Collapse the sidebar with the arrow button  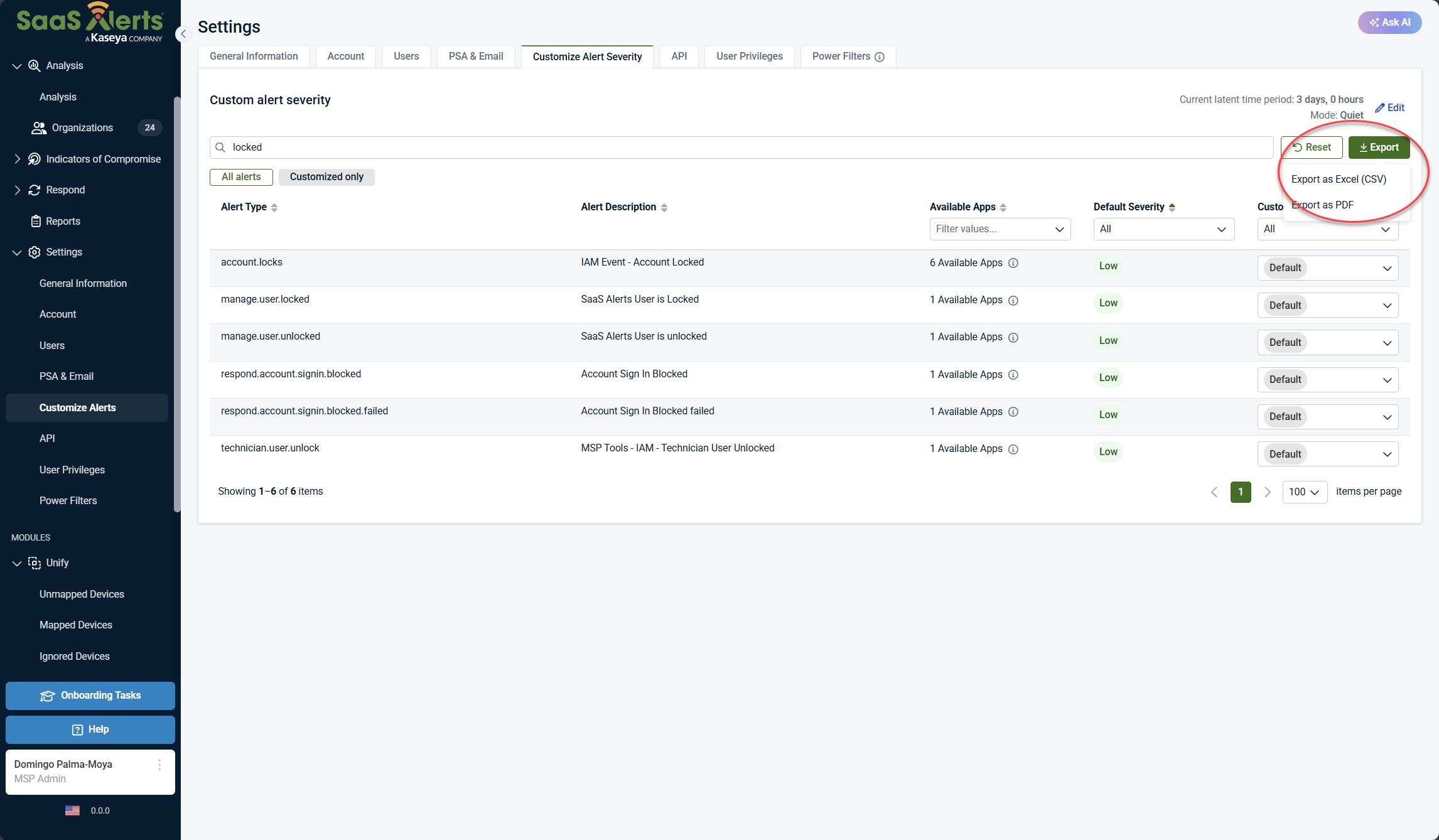183,34
